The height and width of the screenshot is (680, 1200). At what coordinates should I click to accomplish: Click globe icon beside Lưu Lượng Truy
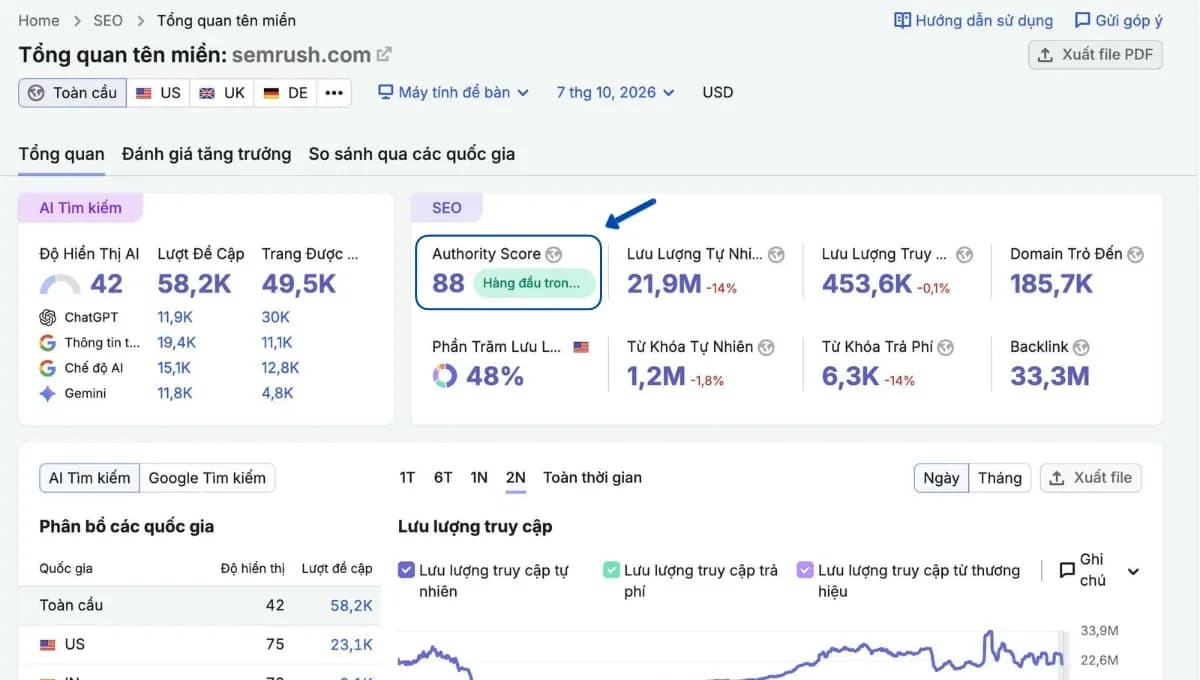tap(964, 254)
